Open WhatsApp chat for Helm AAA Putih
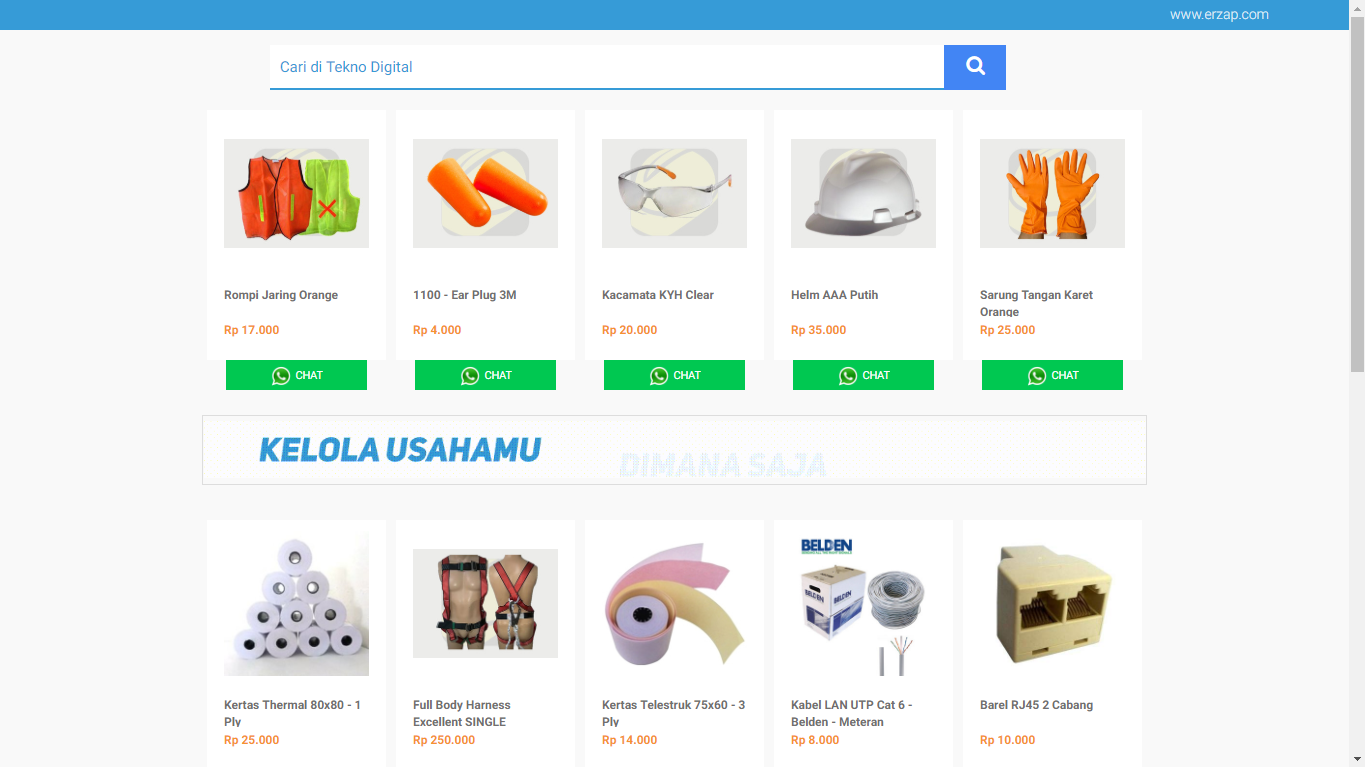Image resolution: width=1365 pixels, height=767 pixels. (863, 375)
